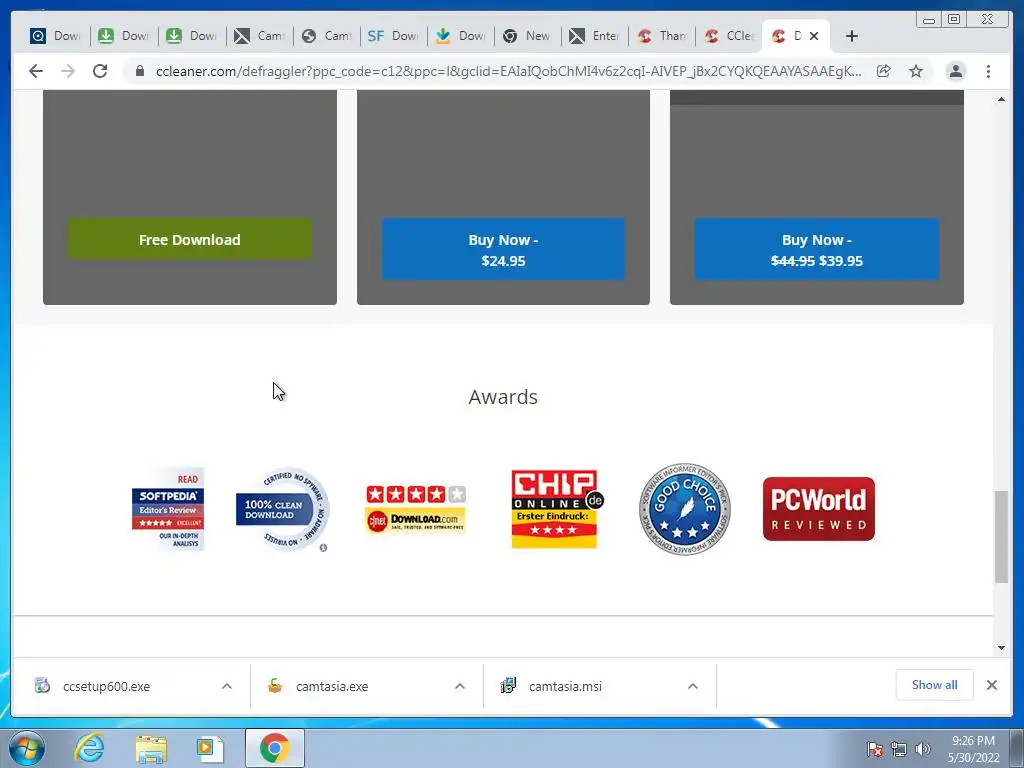Click Show all downloads
This screenshot has height=768, width=1024.
[x=935, y=684]
